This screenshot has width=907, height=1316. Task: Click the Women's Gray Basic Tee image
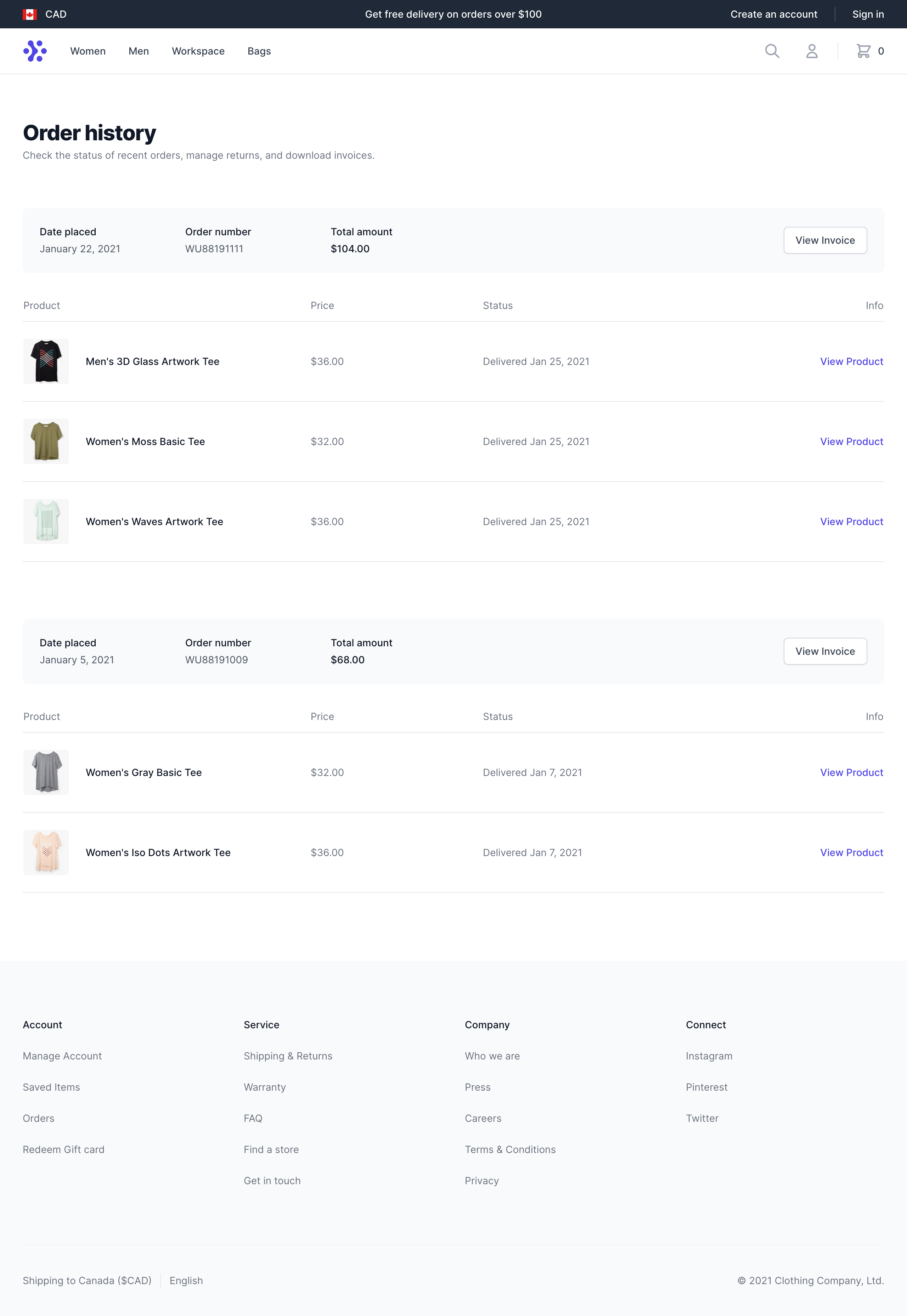(46, 772)
